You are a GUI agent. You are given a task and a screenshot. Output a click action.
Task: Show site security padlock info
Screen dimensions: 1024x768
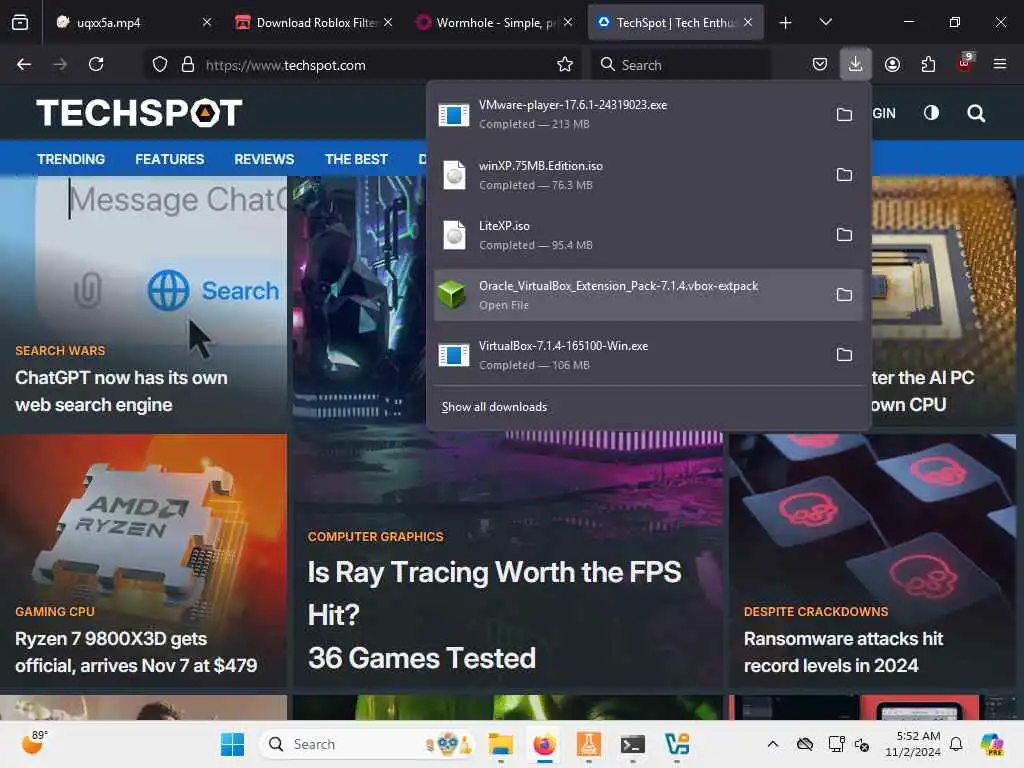[188, 64]
